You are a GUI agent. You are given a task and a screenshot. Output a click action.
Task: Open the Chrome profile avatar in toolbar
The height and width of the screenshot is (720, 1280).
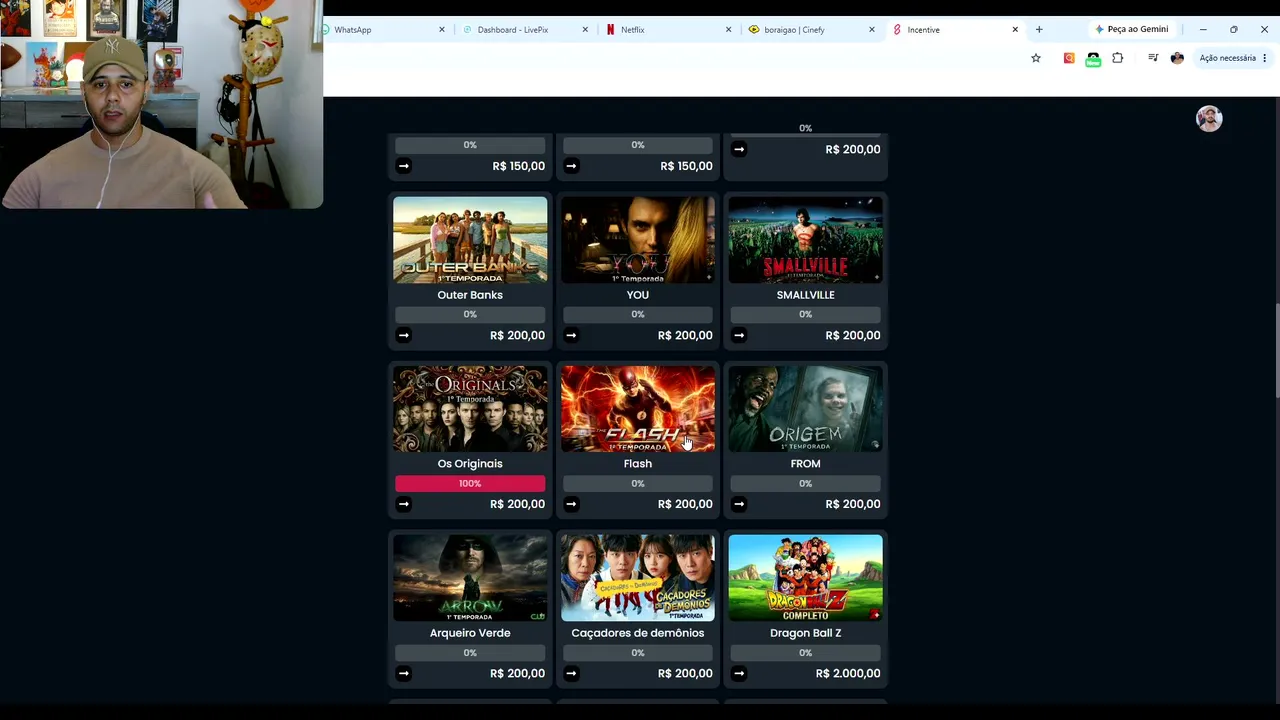pyautogui.click(x=1177, y=58)
